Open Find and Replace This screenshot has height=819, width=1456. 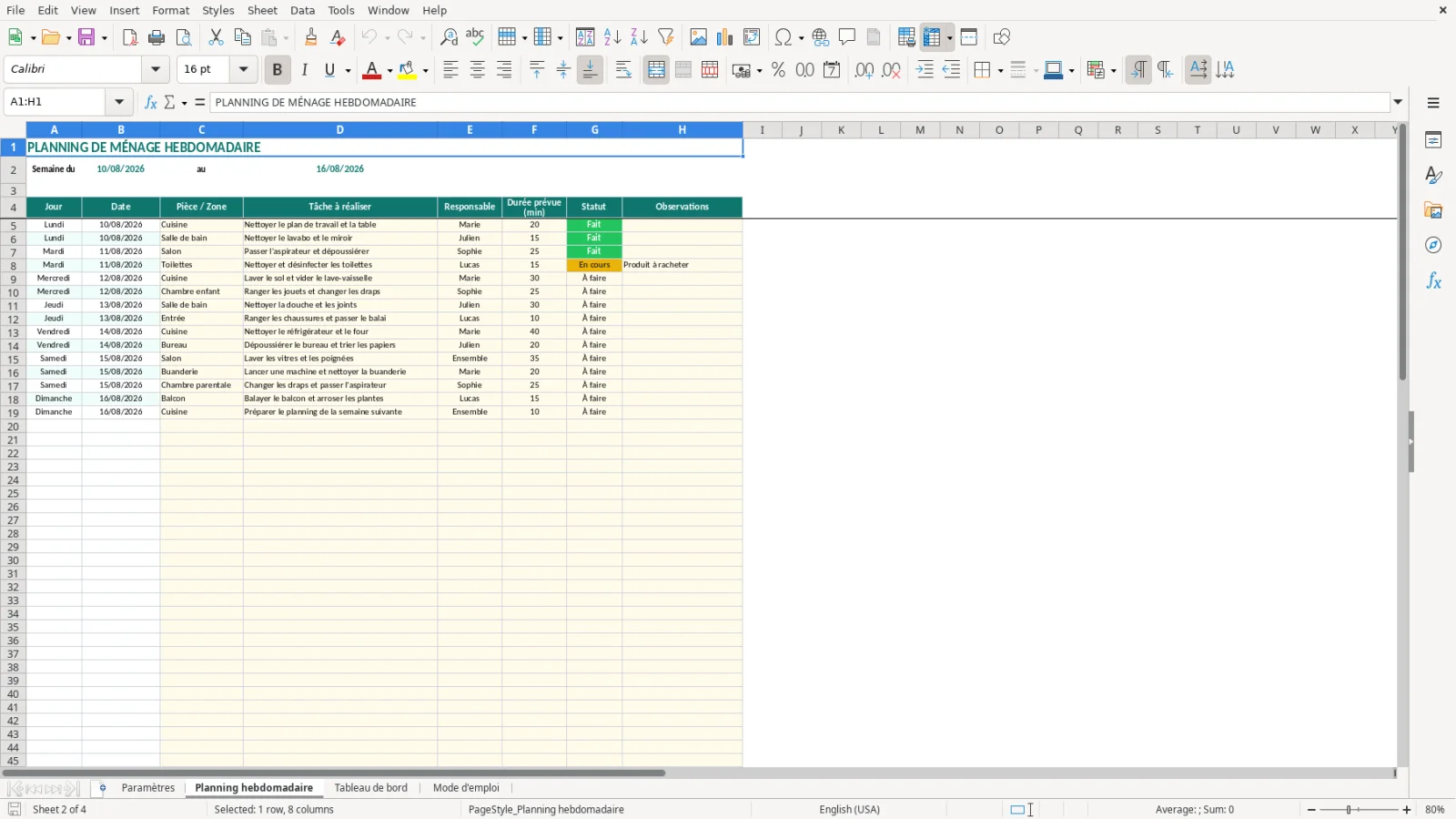tap(449, 37)
